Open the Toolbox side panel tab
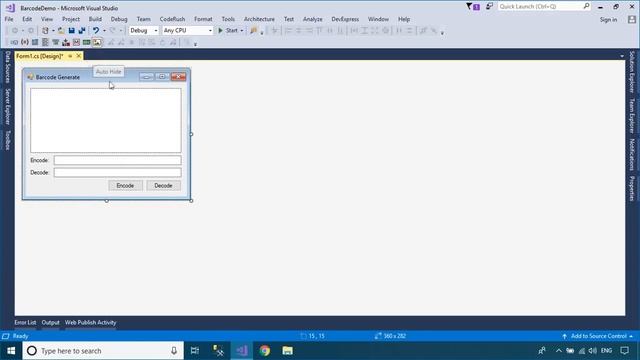The height and width of the screenshot is (360, 640). (7, 140)
